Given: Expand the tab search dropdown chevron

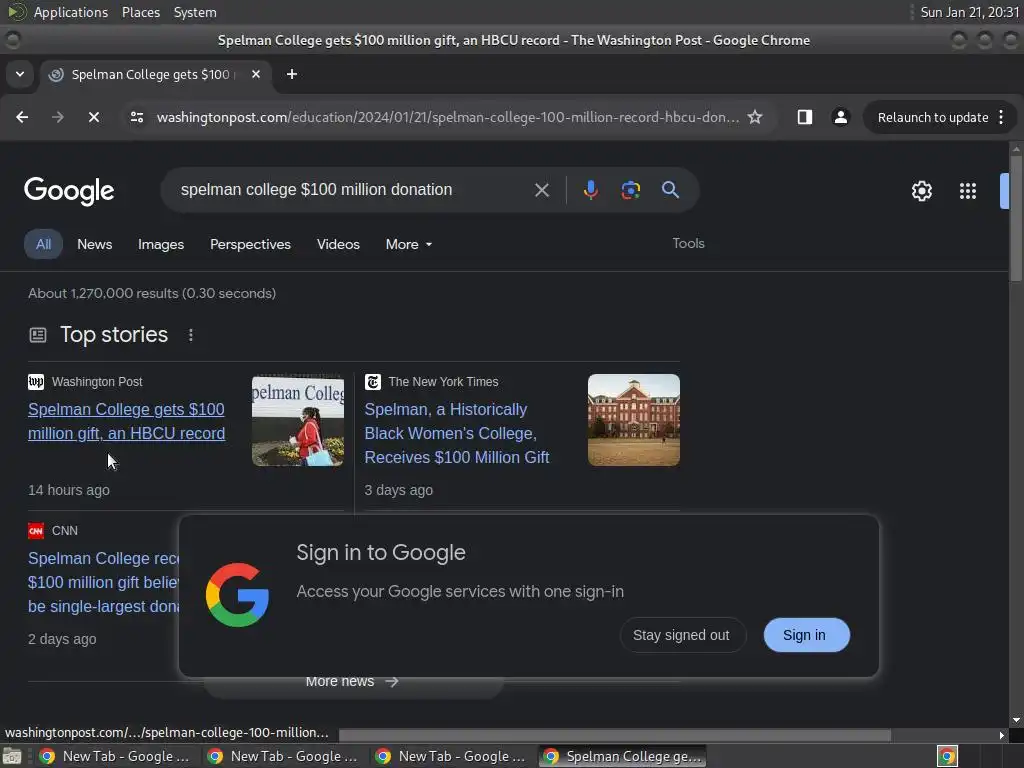Looking at the screenshot, I should point(20,74).
